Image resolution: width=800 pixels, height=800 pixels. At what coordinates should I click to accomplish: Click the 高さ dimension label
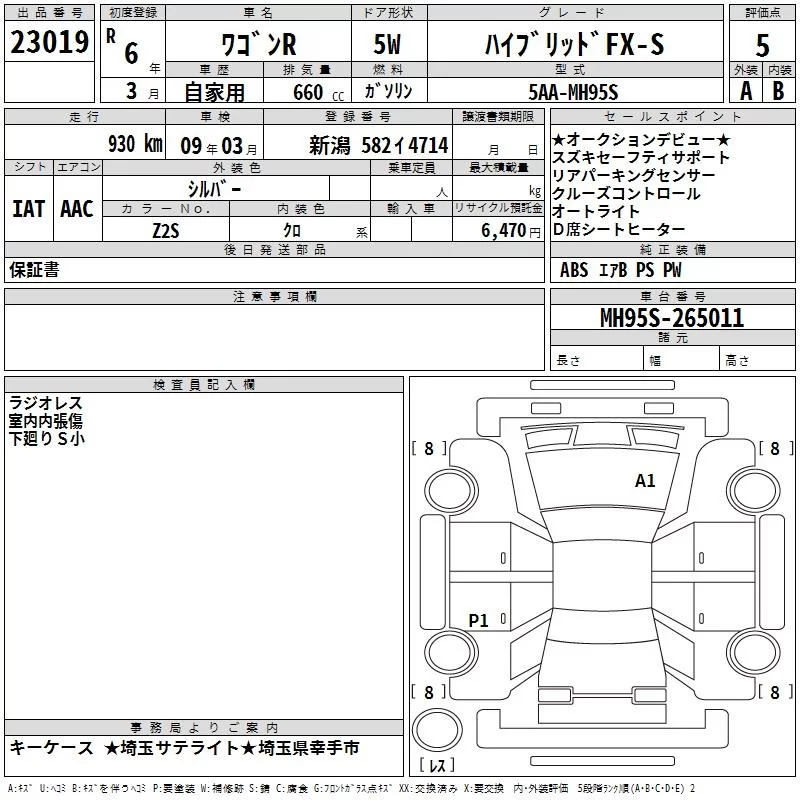(737, 360)
